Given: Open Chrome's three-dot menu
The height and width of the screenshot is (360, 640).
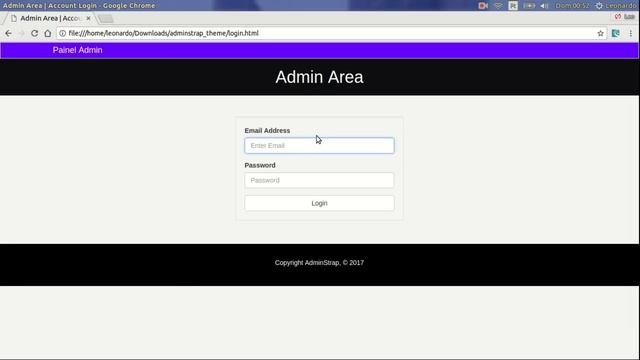Looking at the screenshot, I should coord(631,33).
